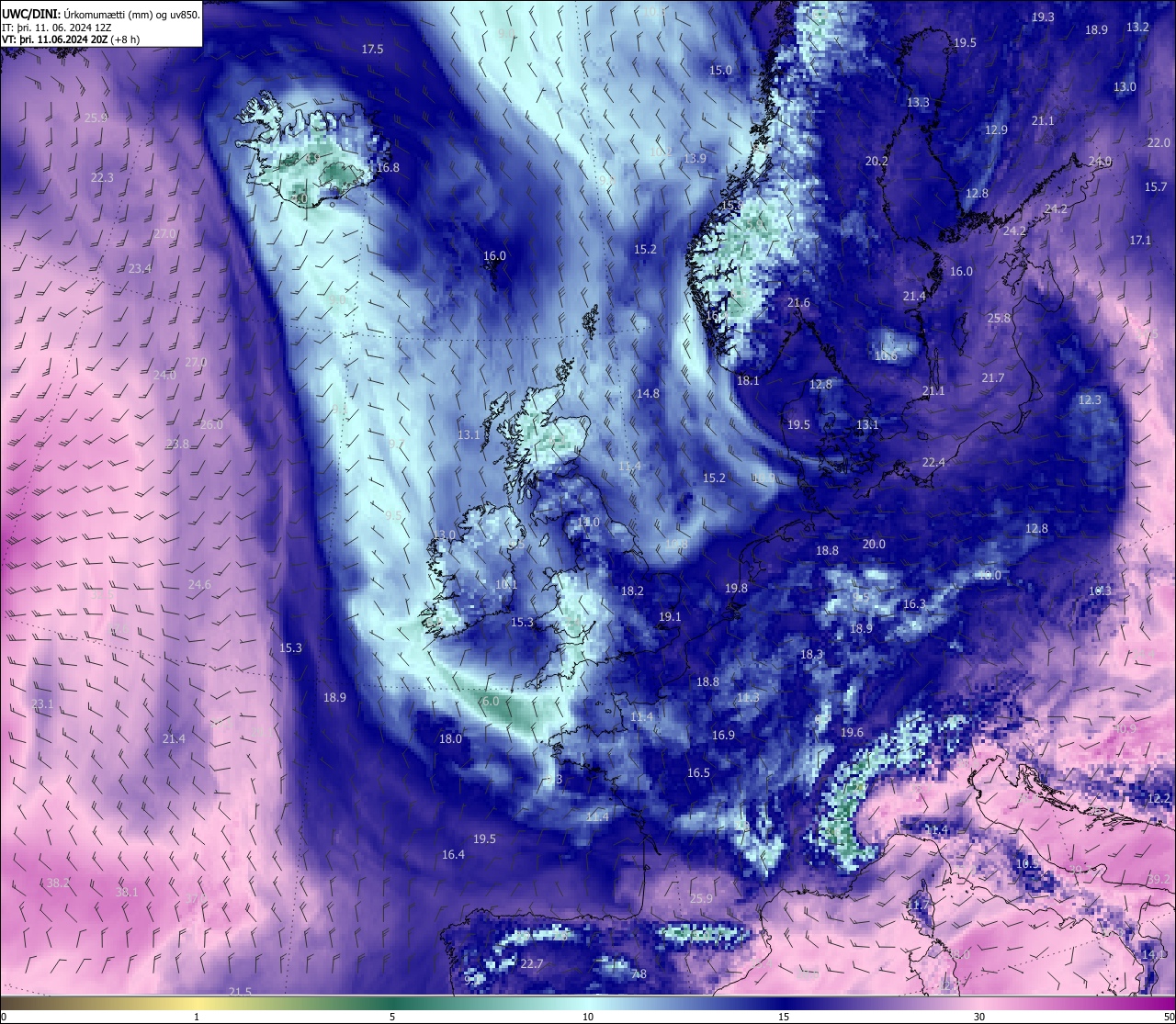The height and width of the screenshot is (1024, 1176).
Task: Click the 21.5 value label
Action: [x=240, y=992]
